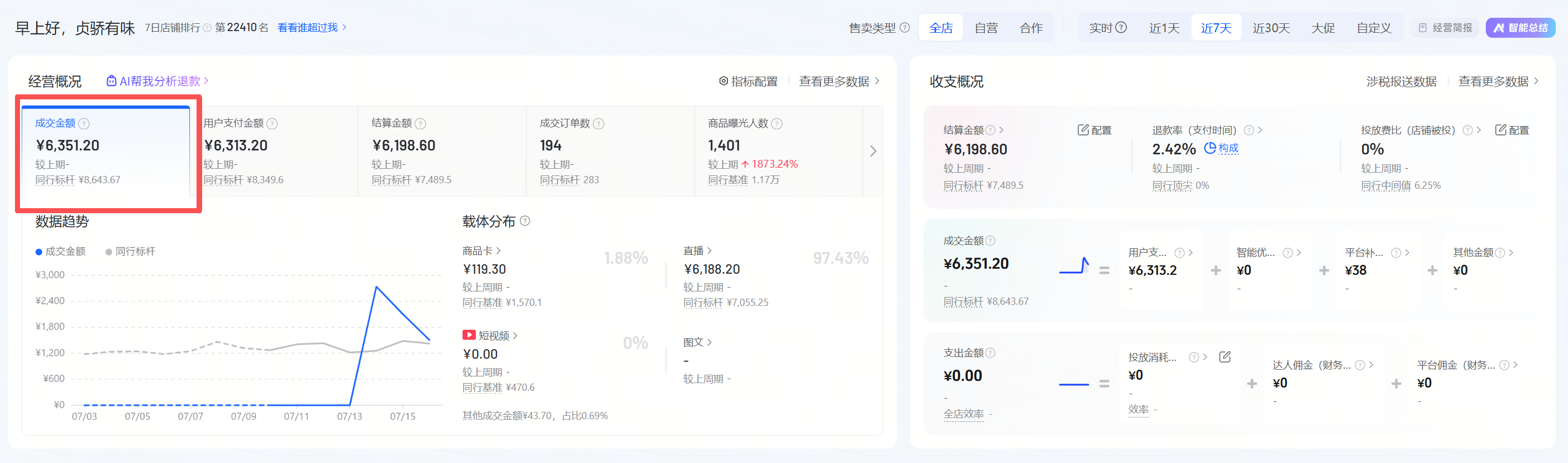1568x463 pixels.
Task: Toggle 成交金额 legend series in chart
Action: [61, 251]
